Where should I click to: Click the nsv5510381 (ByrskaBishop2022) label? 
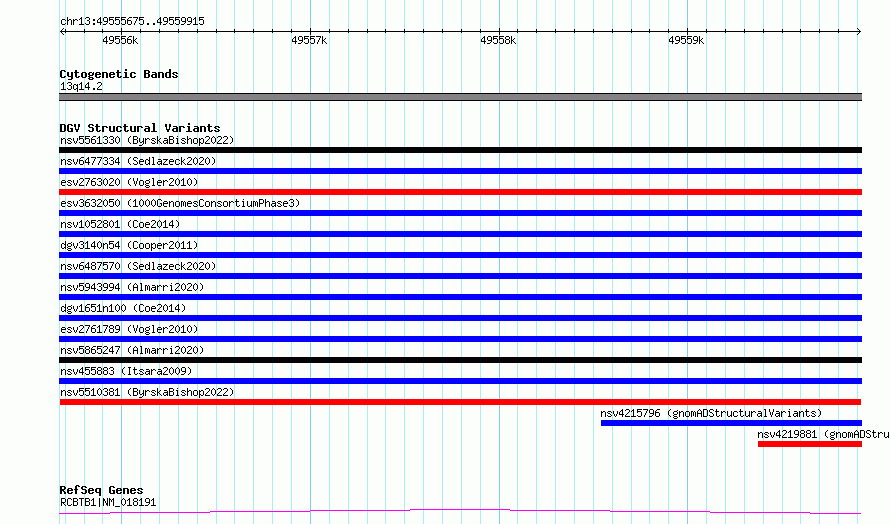[147, 392]
